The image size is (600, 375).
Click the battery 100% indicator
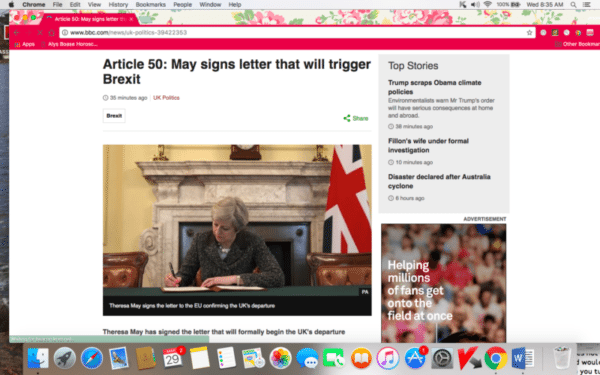(x=508, y=5)
